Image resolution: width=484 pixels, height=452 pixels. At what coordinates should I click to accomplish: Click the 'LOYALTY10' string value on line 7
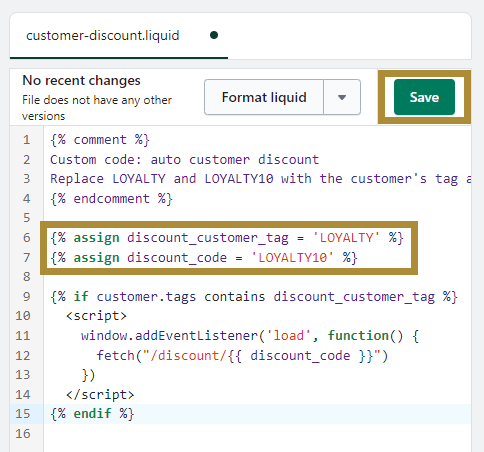[292, 258]
